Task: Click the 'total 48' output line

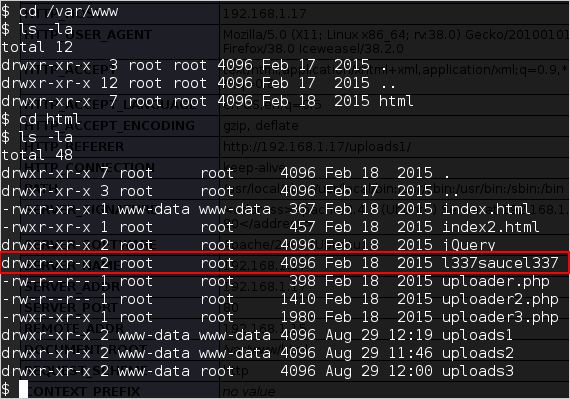Action: click(37, 155)
